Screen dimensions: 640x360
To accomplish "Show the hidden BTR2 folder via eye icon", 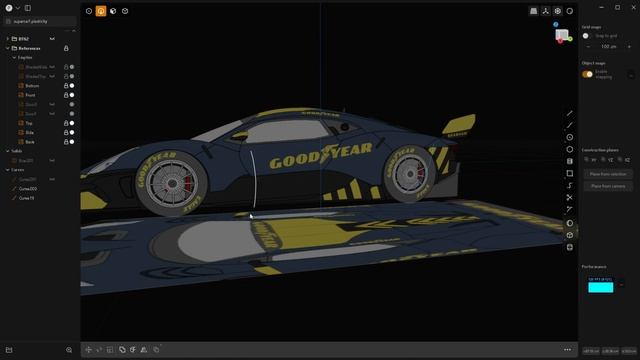I will pos(52,39).
